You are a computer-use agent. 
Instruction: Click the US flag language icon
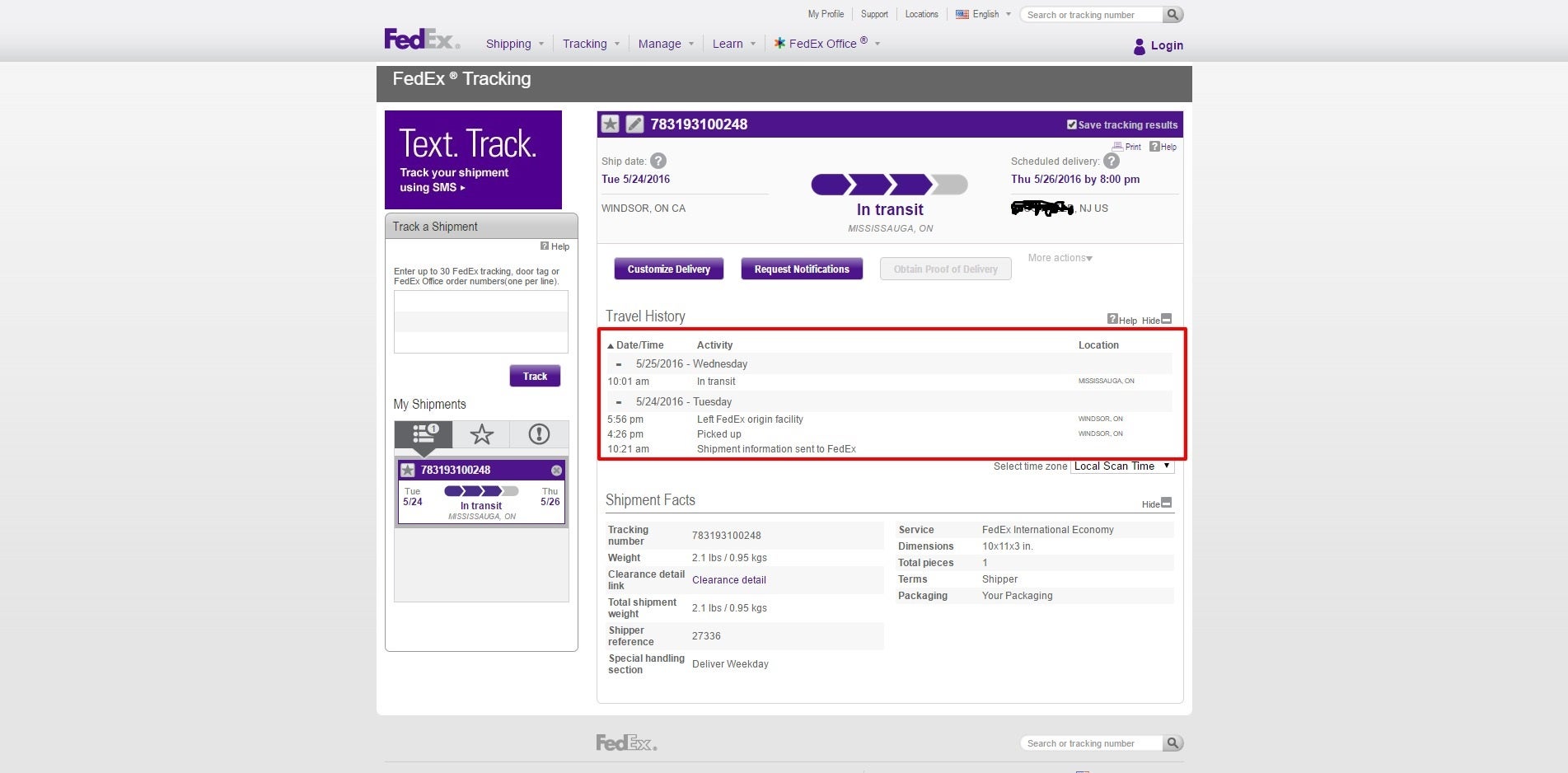(962, 14)
